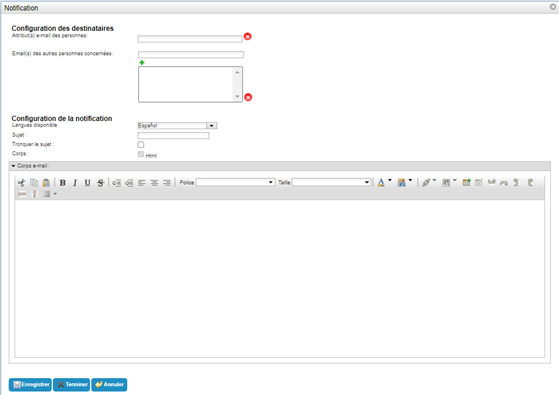Remove the e-mail attribute with red X
This screenshot has height=395, width=559.
pyautogui.click(x=247, y=36)
